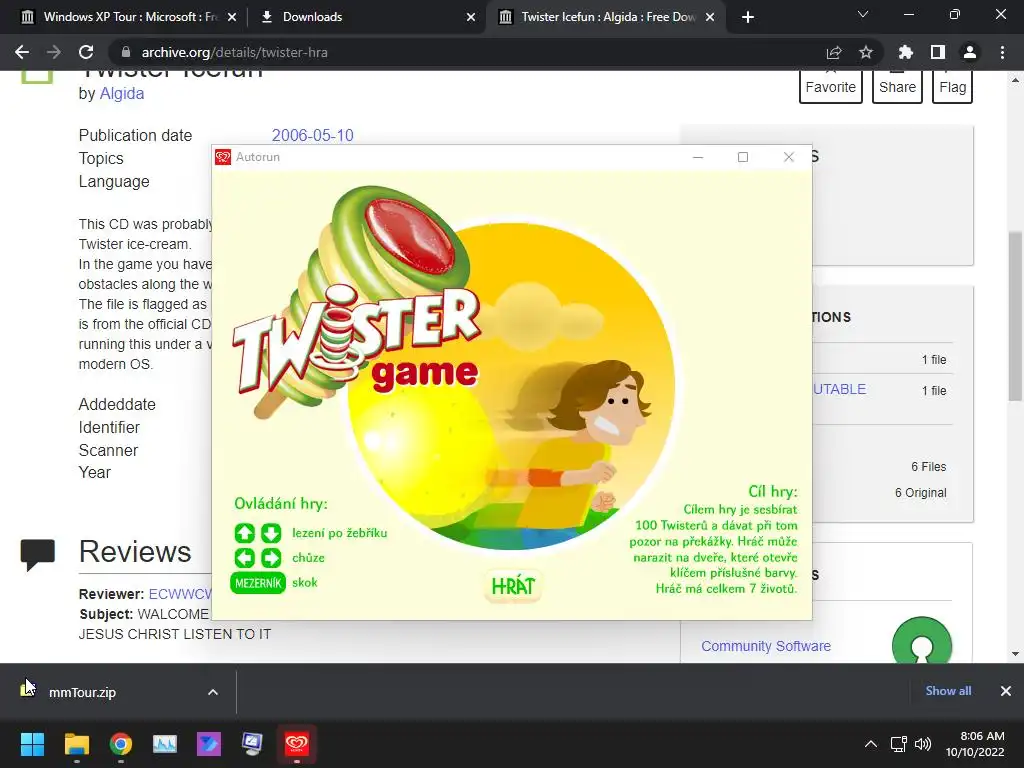Click the Reviews speech bubble icon

click(37, 554)
